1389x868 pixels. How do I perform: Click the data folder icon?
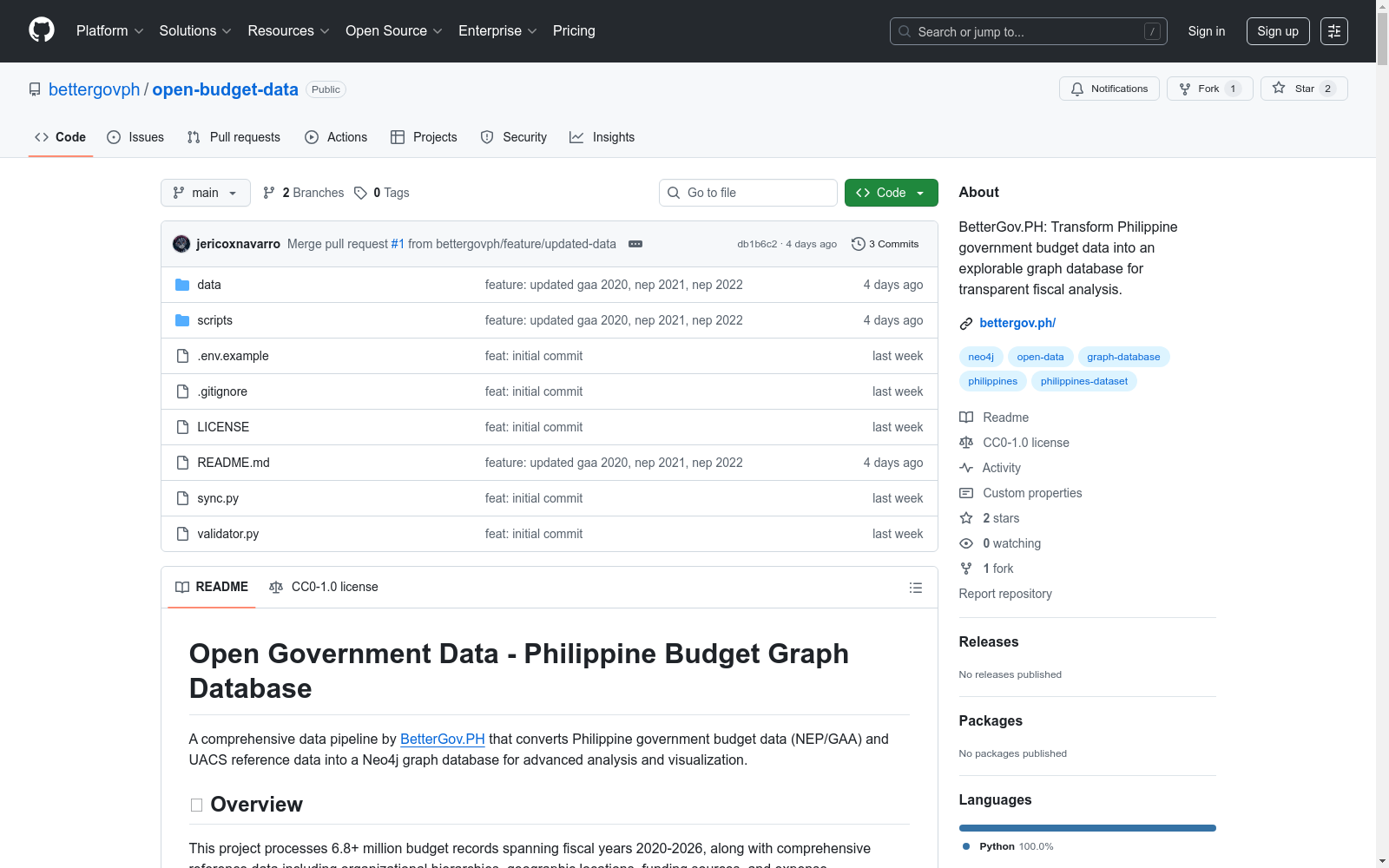point(182,285)
